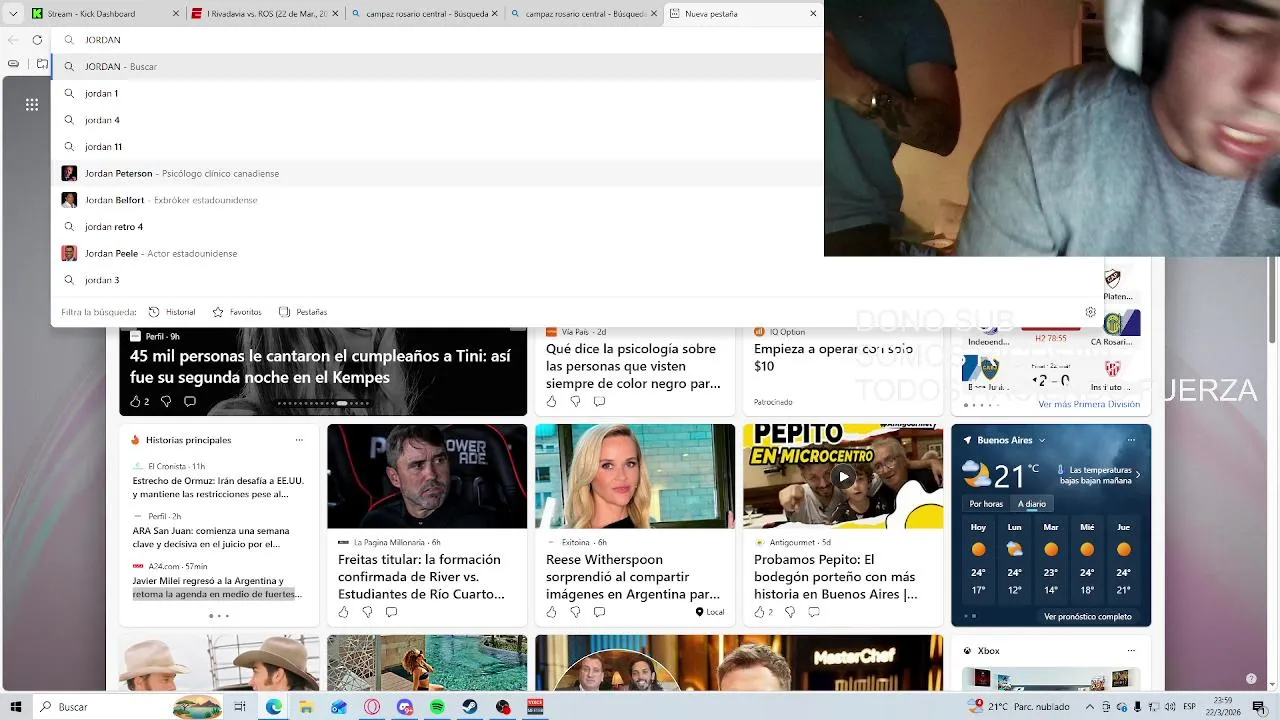Go back with the browser back arrow
The height and width of the screenshot is (720, 1280).
[13, 40]
